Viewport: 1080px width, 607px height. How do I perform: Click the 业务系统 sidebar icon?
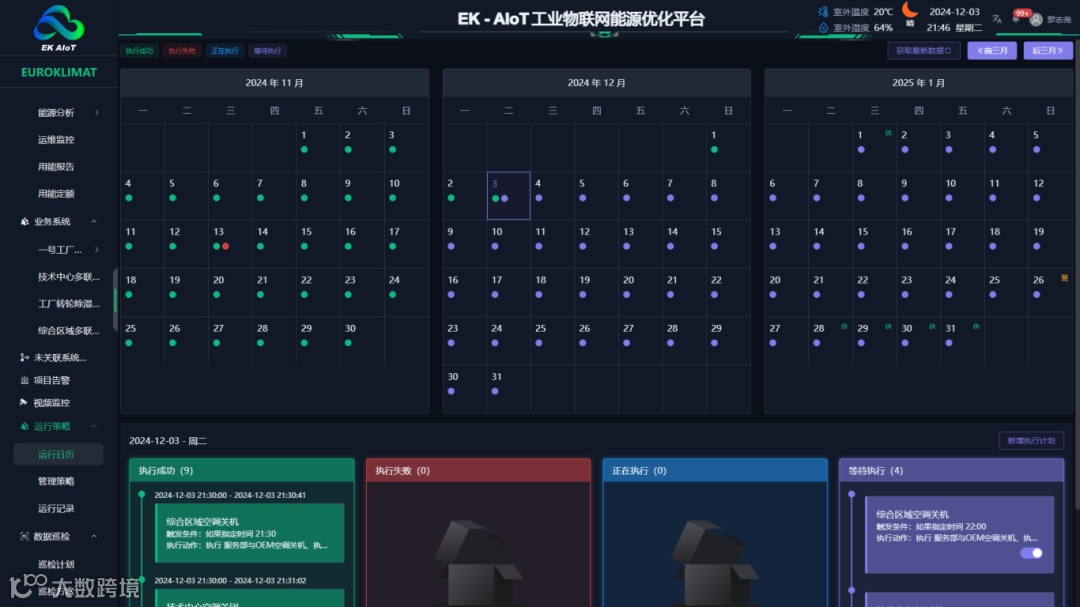point(24,222)
